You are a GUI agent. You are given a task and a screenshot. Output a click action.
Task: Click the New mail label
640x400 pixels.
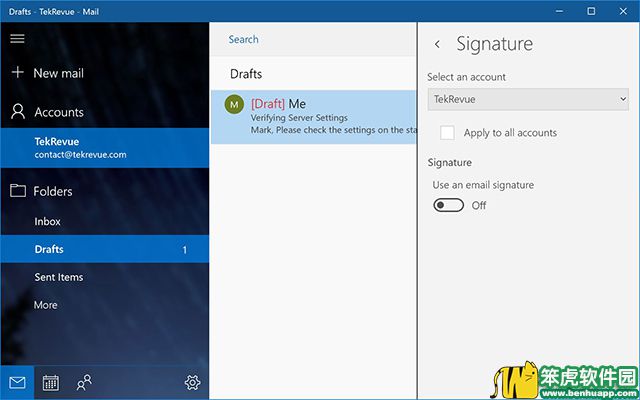(59, 73)
